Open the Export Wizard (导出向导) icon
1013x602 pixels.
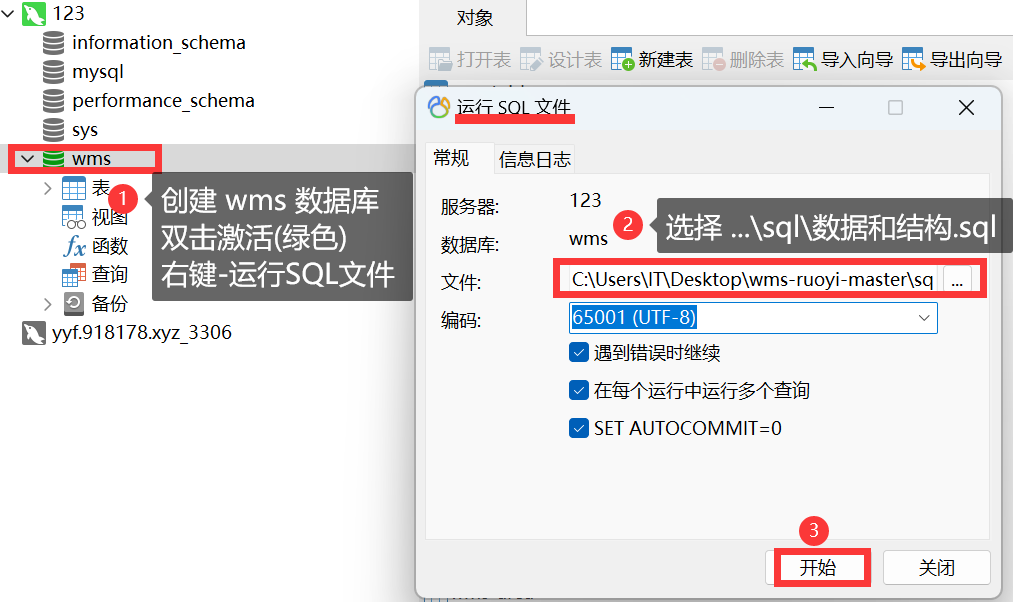[x=913, y=59]
